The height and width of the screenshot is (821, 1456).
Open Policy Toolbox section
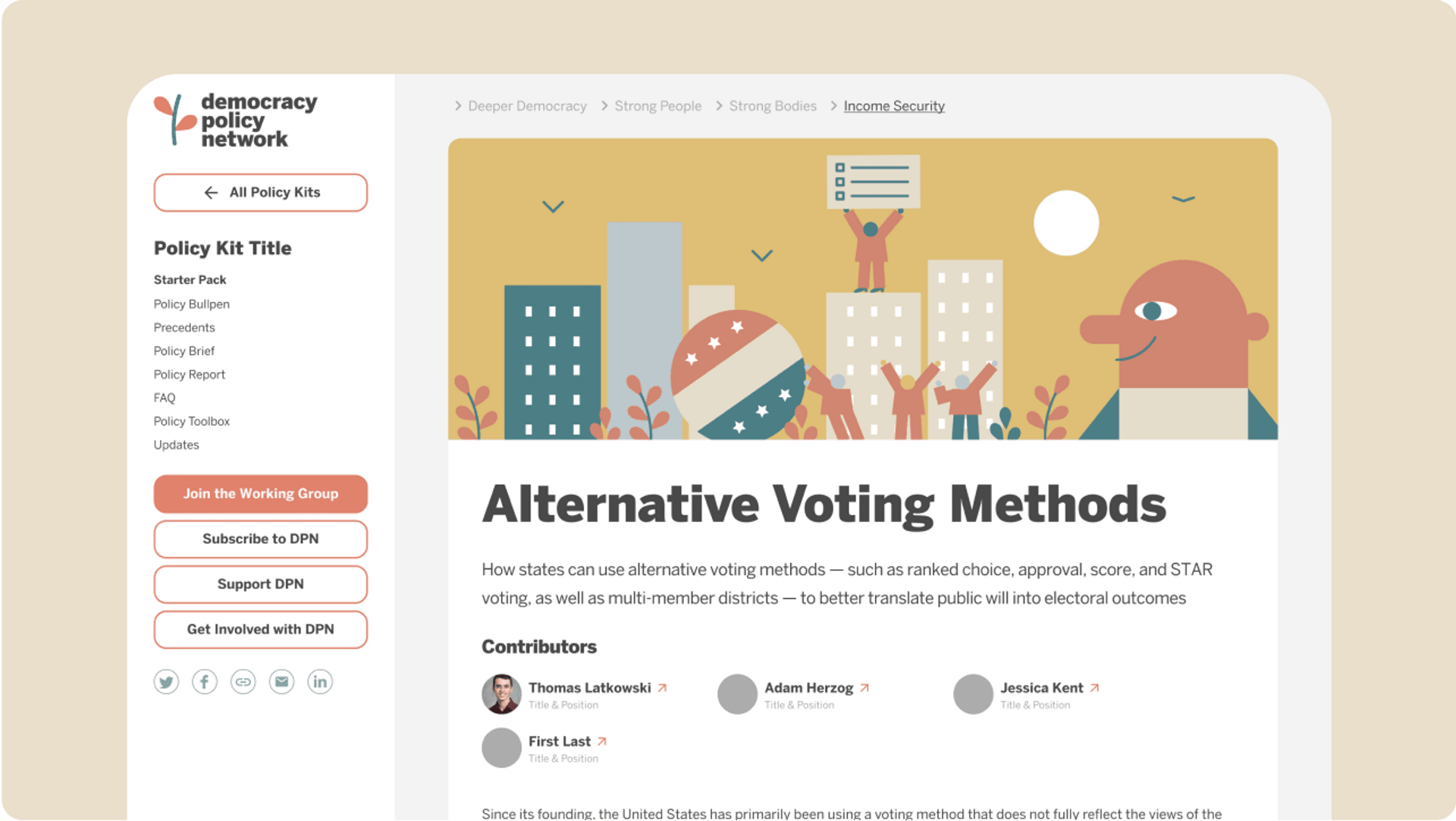click(191, 422)
